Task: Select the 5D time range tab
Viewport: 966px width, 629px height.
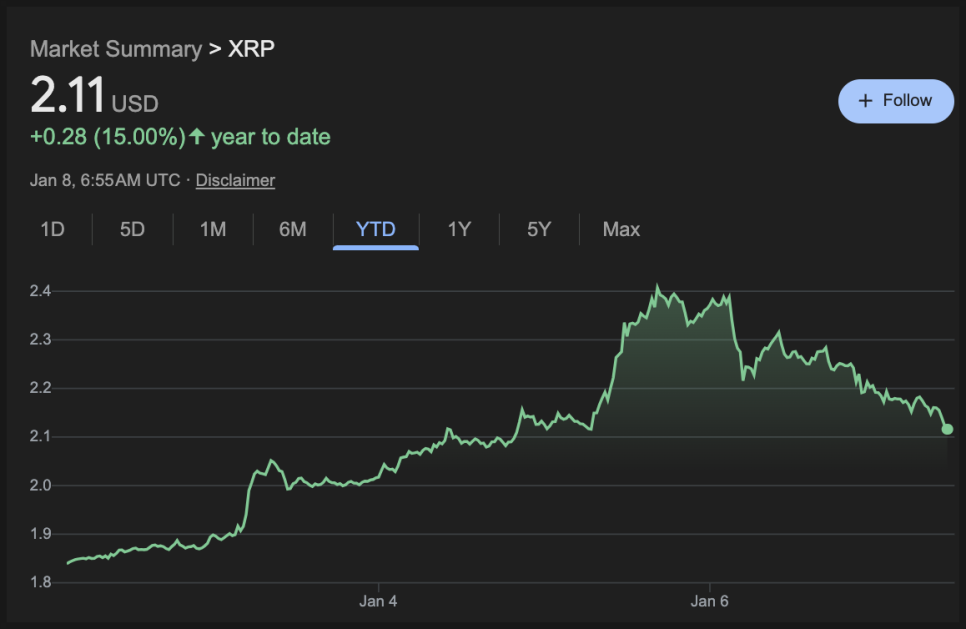Action: click(x=132, y=229)
